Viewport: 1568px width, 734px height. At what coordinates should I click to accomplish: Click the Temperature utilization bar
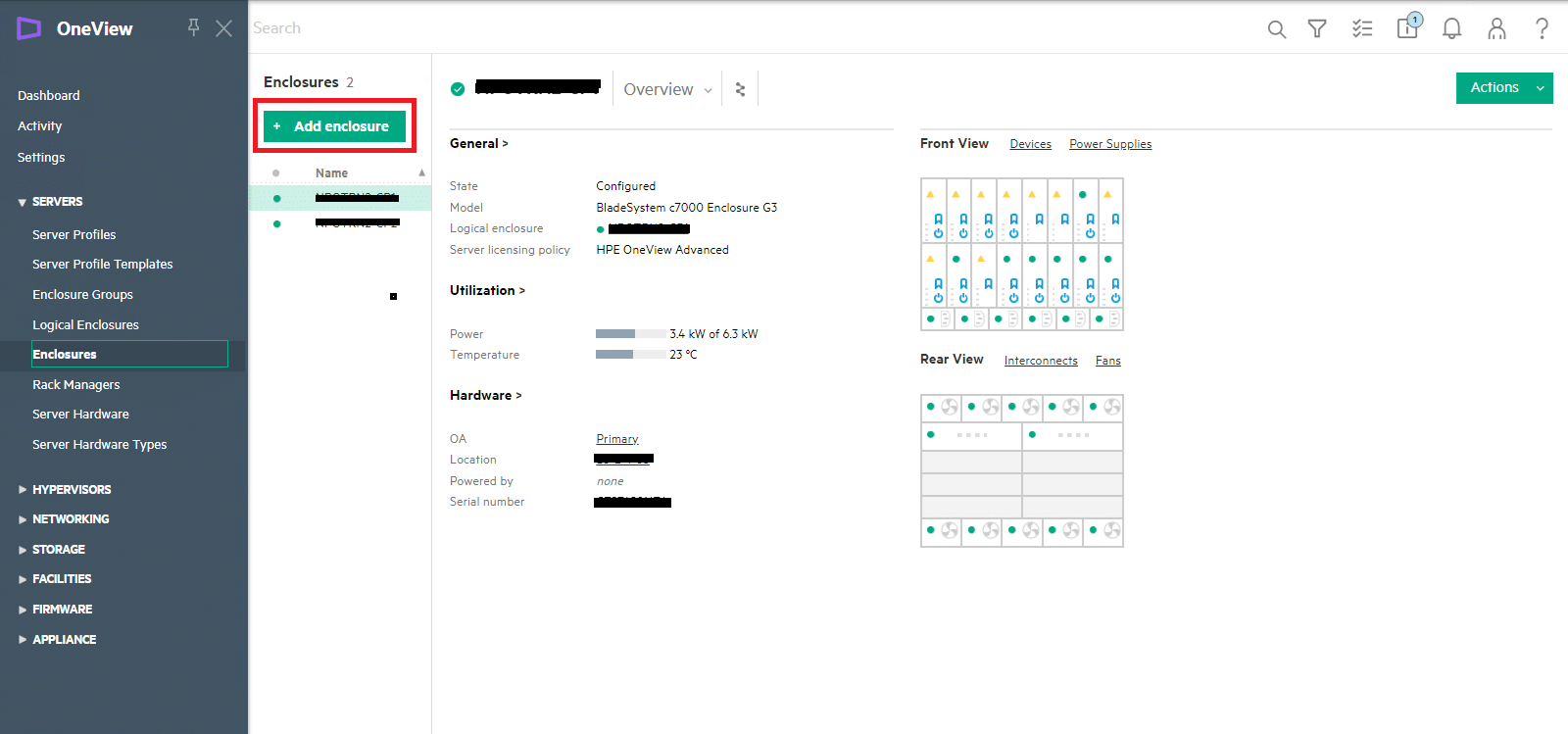pyautogui.click(x=631, y=355)
